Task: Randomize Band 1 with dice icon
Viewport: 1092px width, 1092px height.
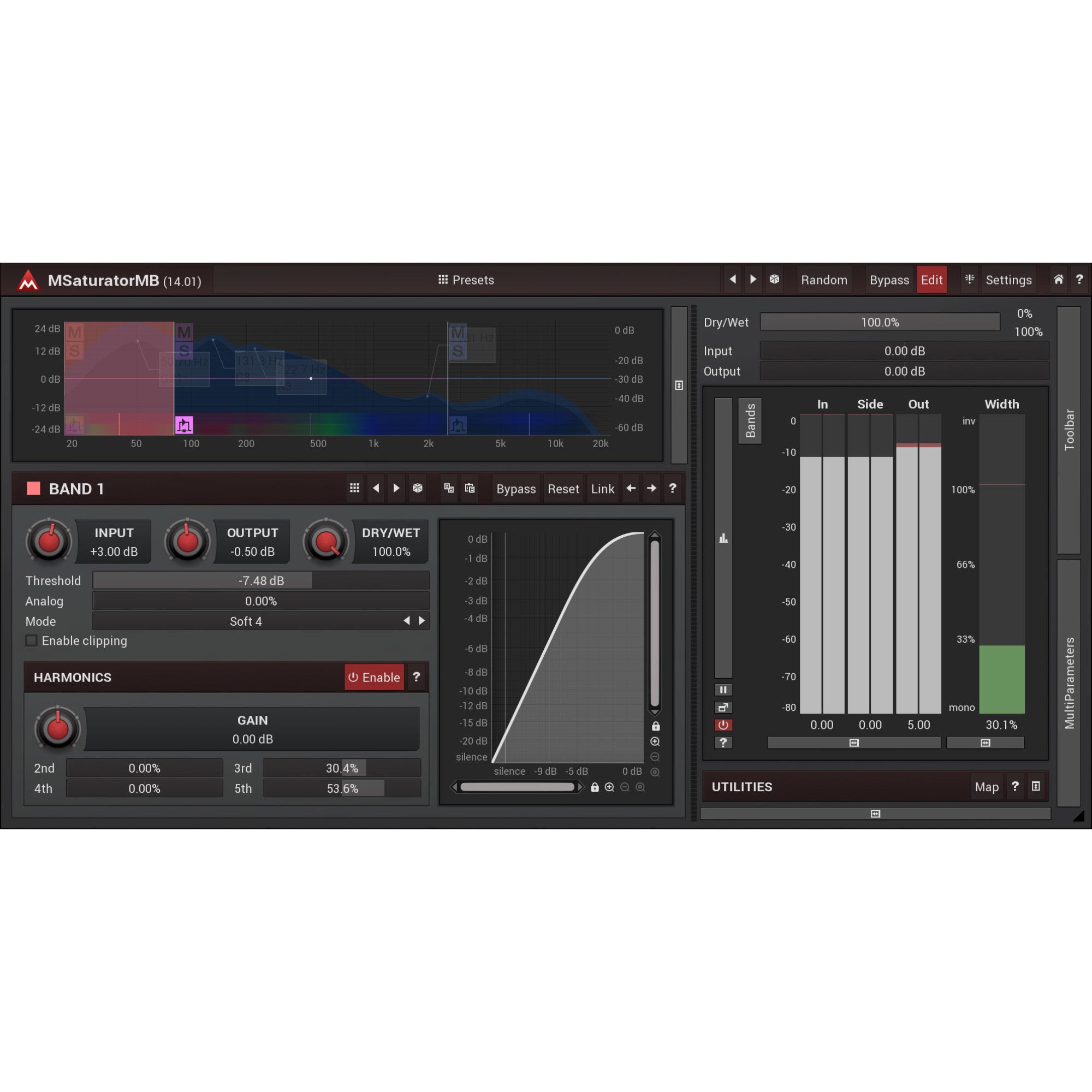Action: [x=418, y=488]
